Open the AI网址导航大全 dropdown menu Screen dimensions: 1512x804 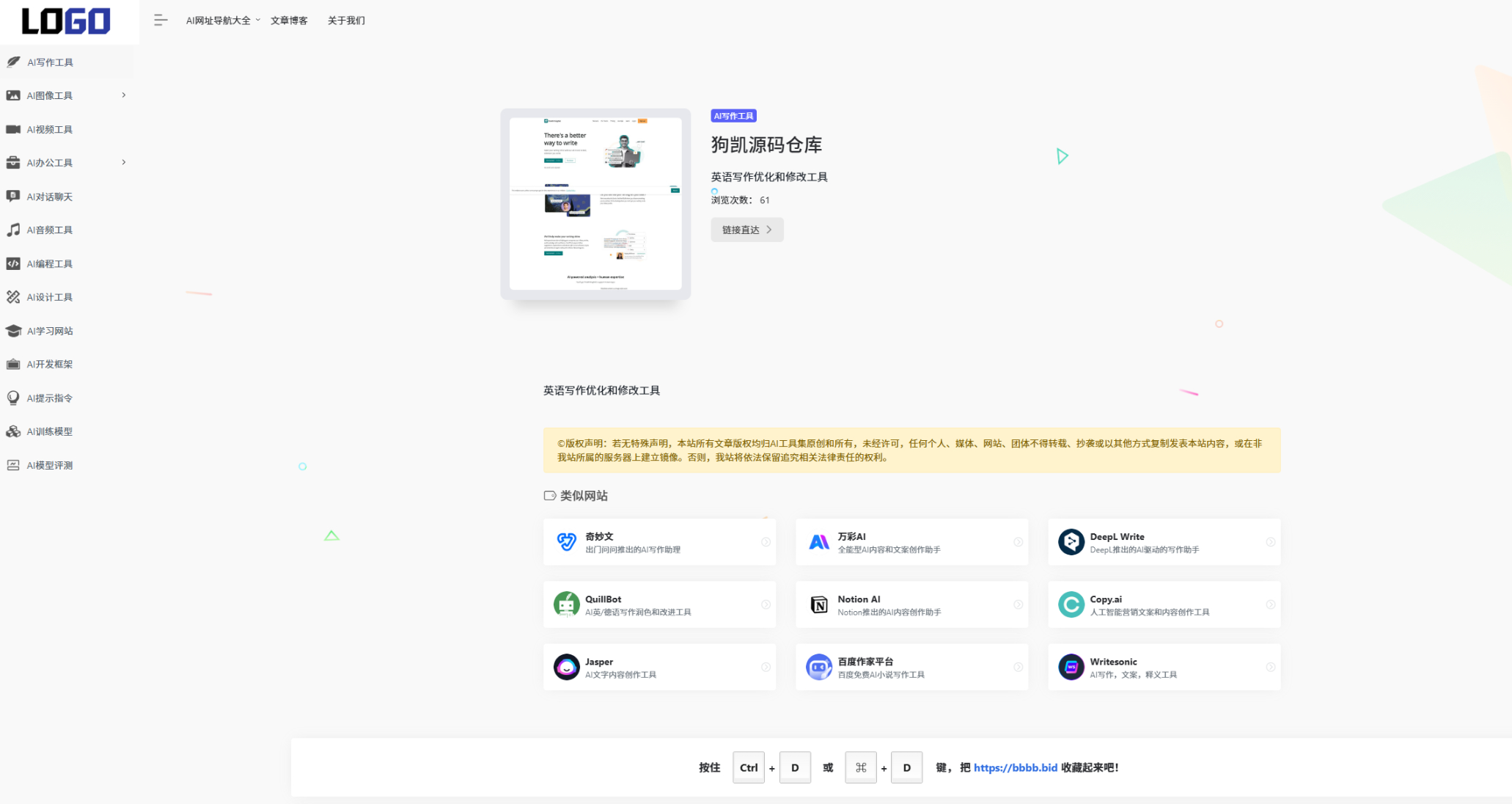[x=223, y=21]
